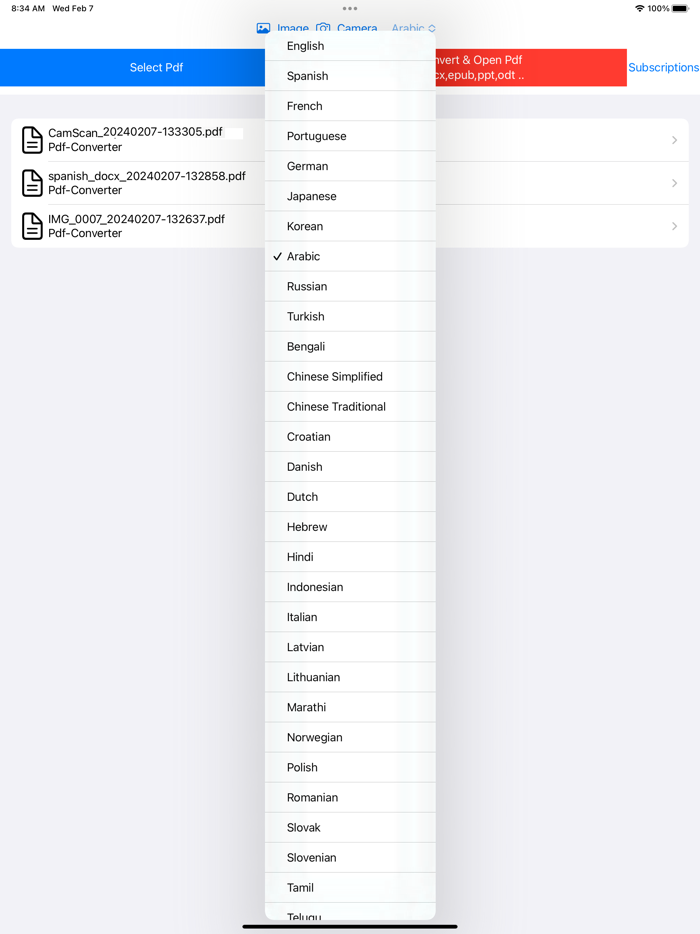This screenshot has width=700, height=934.
Task: Choose Chinese Simplified from the language menu
Action: point(350,376)
